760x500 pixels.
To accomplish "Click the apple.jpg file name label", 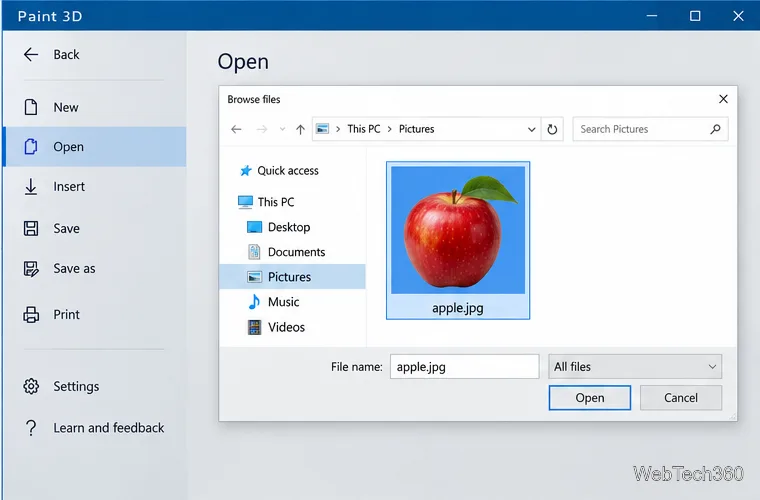I will (x=458, y=308).
